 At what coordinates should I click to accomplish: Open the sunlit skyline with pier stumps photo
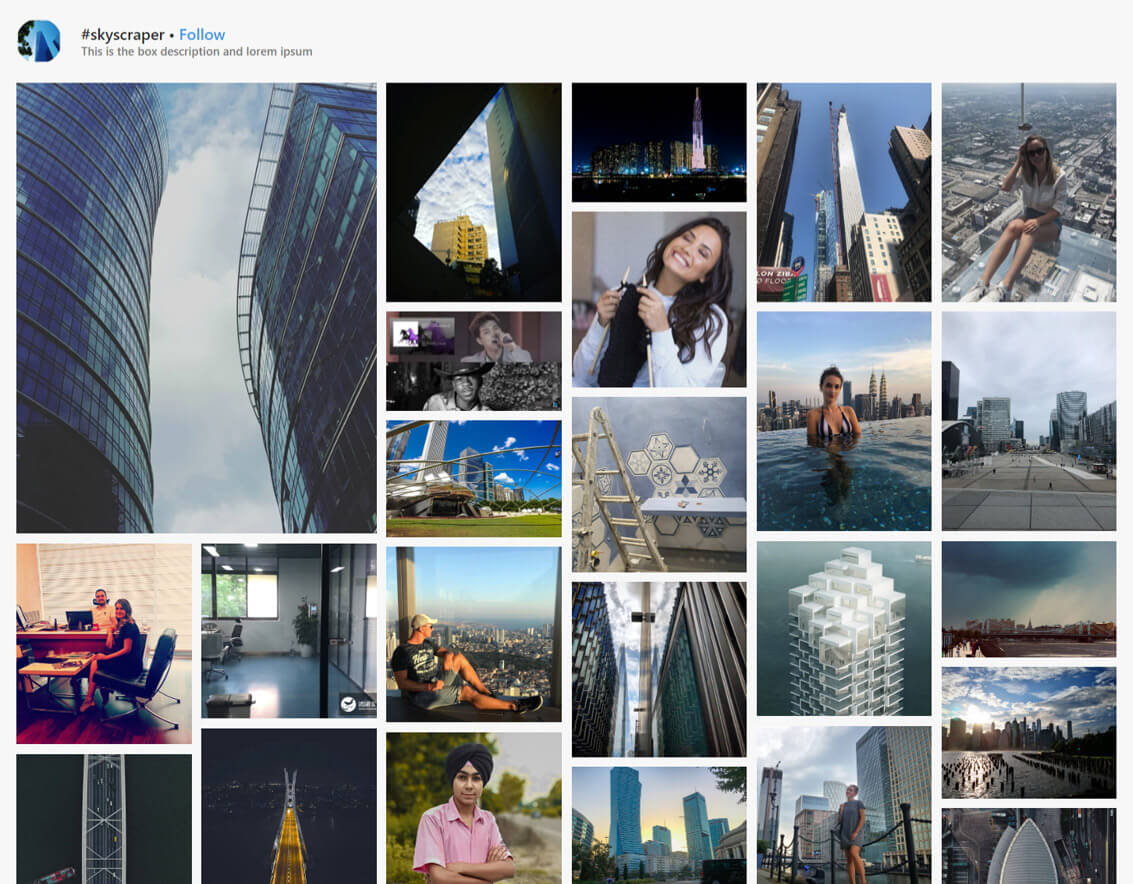click(x=1029, y=733)
